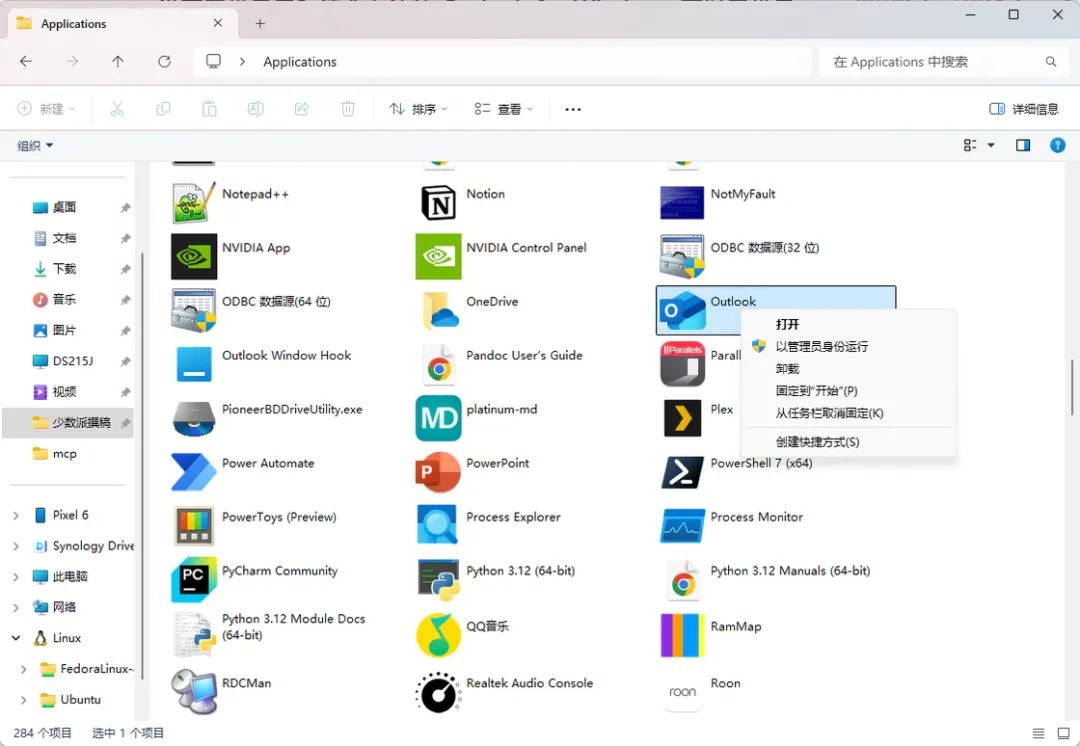The image size is (1080, 746).
Task: Toggle the 详细信息 details pane
Action: [1024, 109]
